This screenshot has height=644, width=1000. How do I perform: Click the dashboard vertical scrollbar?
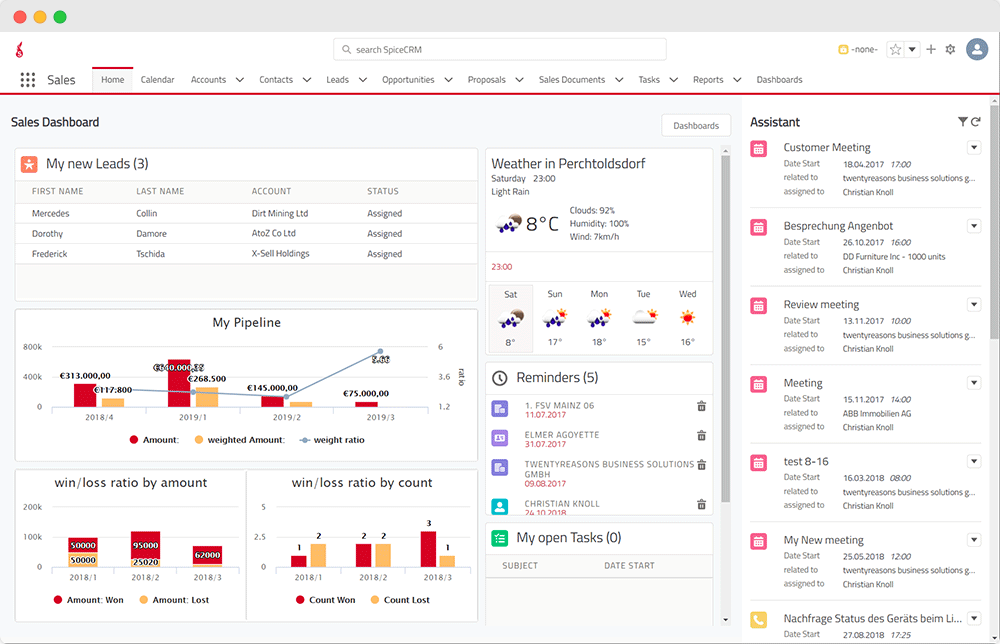pyautogui.click(x=725, y=328)
